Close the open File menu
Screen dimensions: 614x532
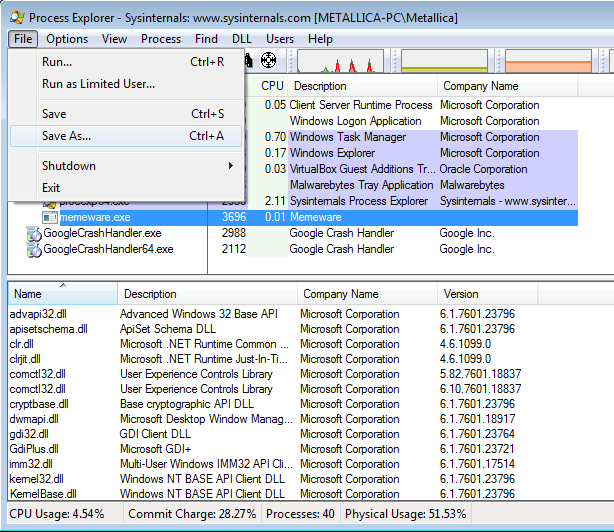click(23, 39)
